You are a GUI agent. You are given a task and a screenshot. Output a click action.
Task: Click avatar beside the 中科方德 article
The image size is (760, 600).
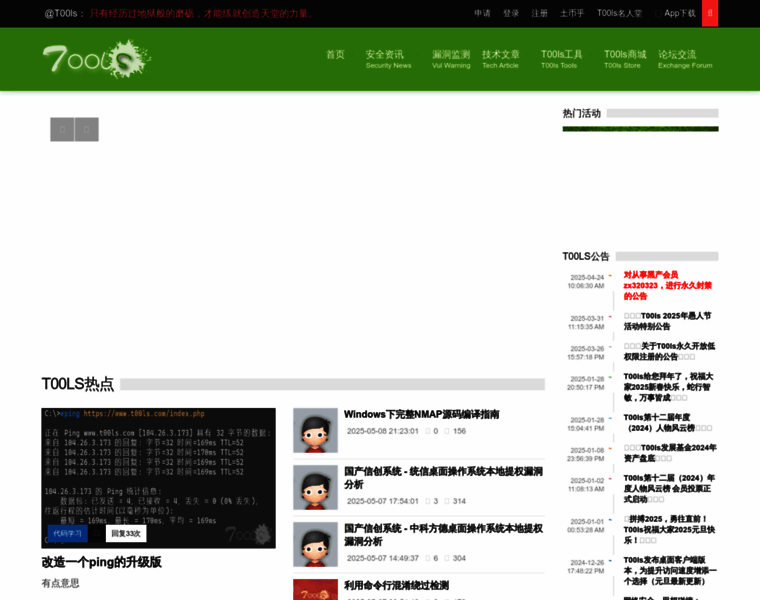point(316,545)
